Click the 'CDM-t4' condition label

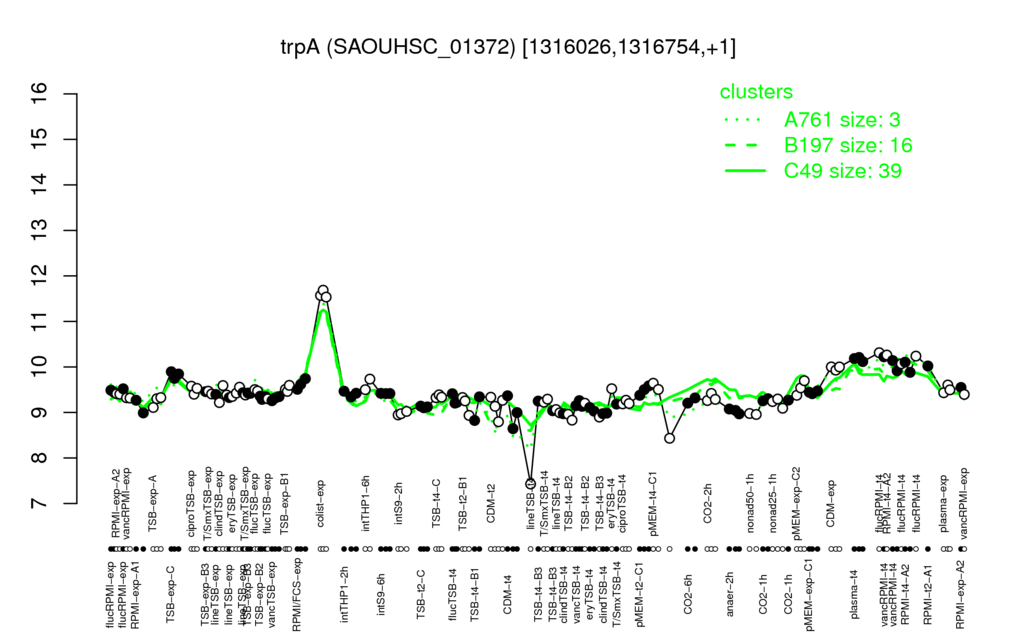pos(507,594)
